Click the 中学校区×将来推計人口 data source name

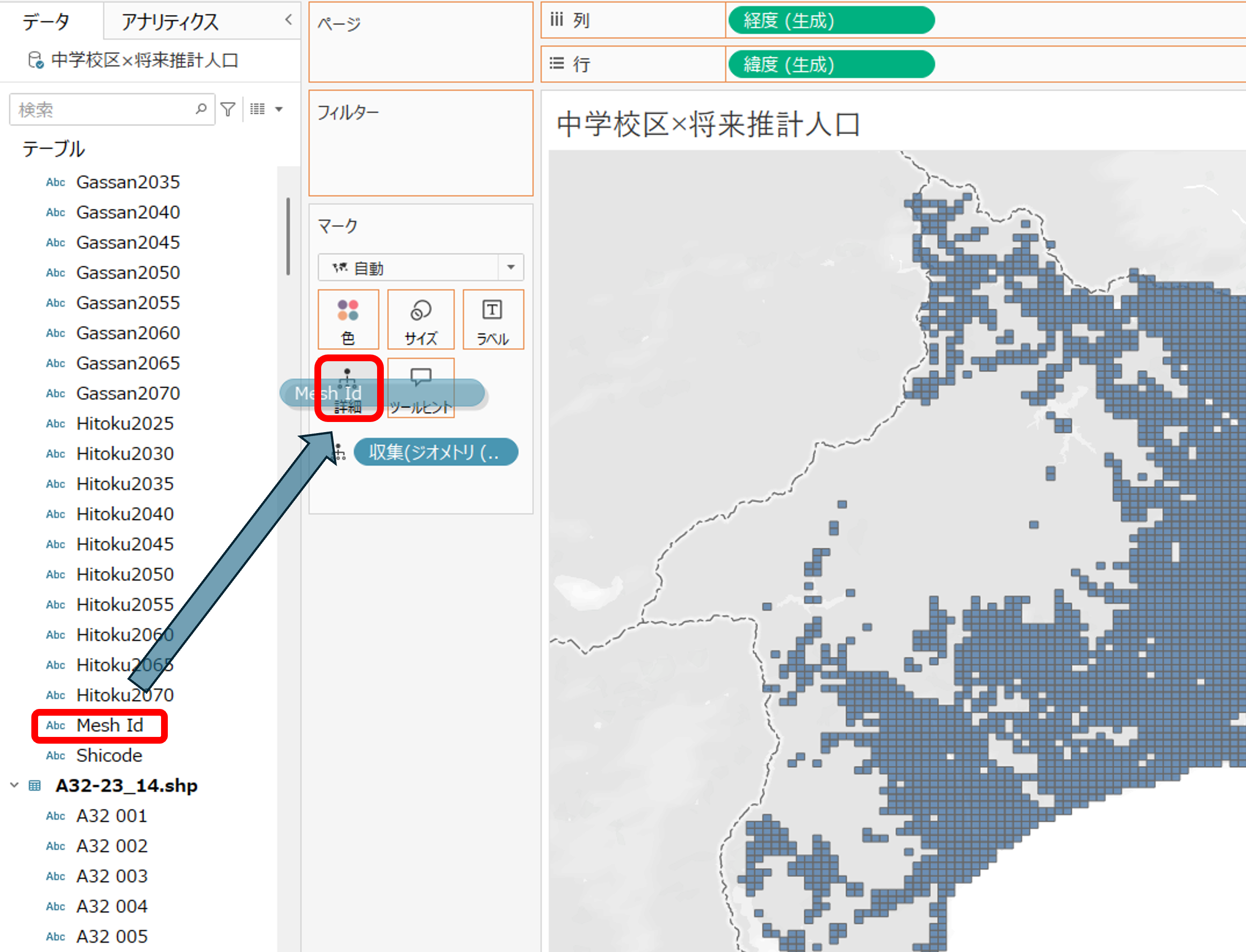point(145,60)
